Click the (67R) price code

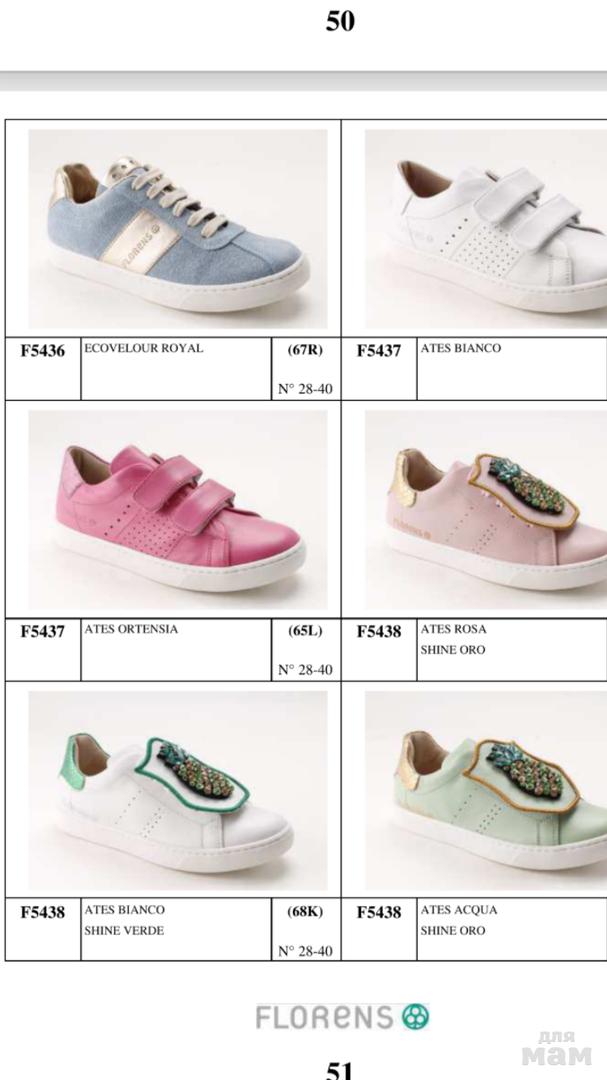click(305, 350)
